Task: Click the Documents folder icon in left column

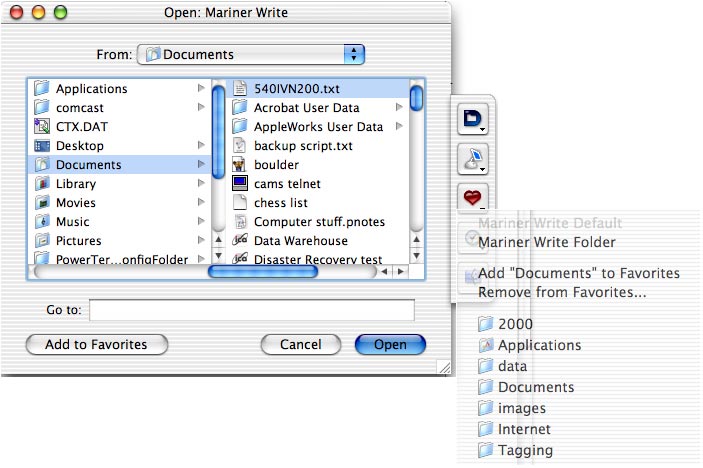Action: coord(42,165)
